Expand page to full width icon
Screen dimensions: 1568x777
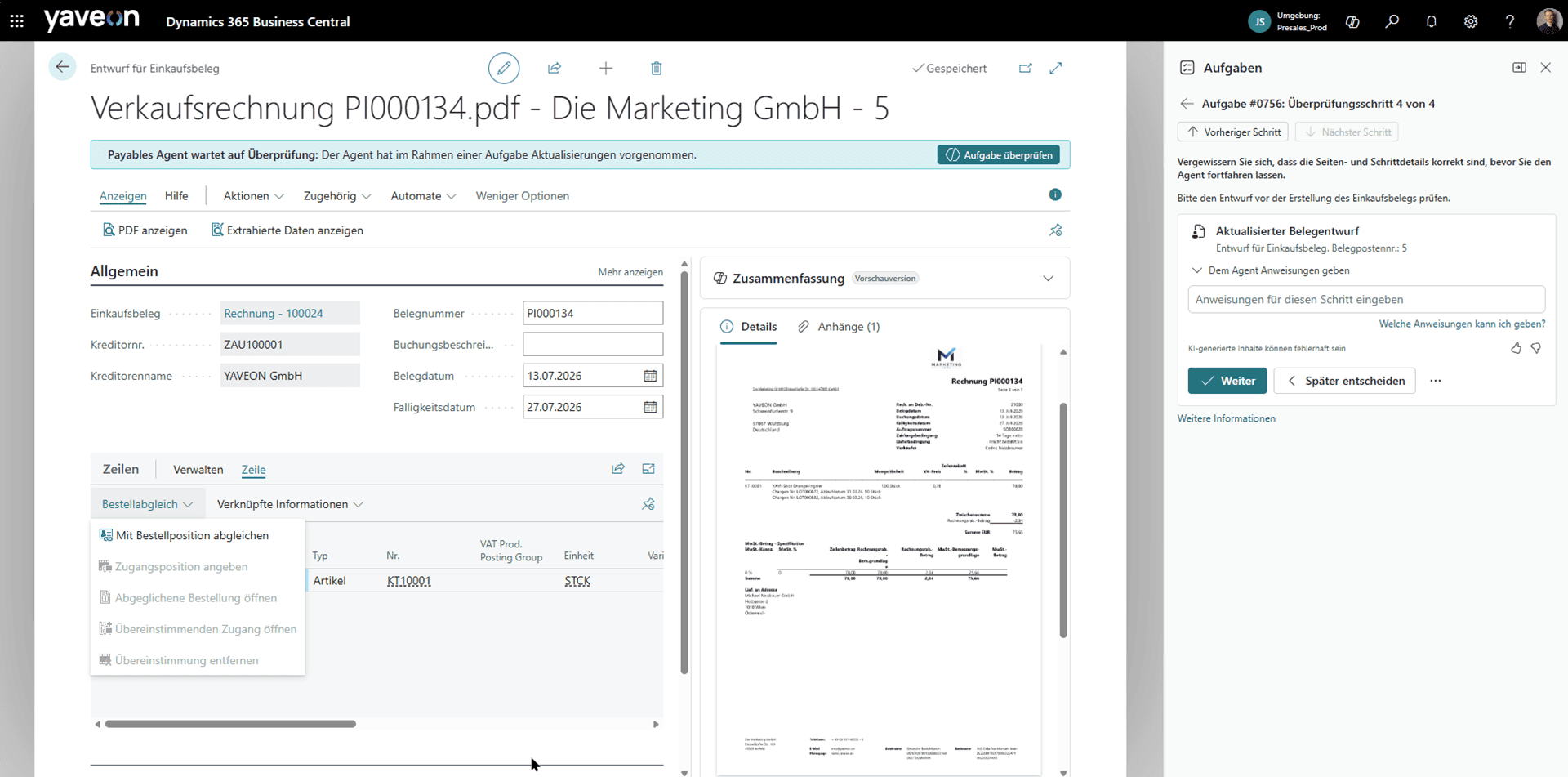(x=1056, y=68)
